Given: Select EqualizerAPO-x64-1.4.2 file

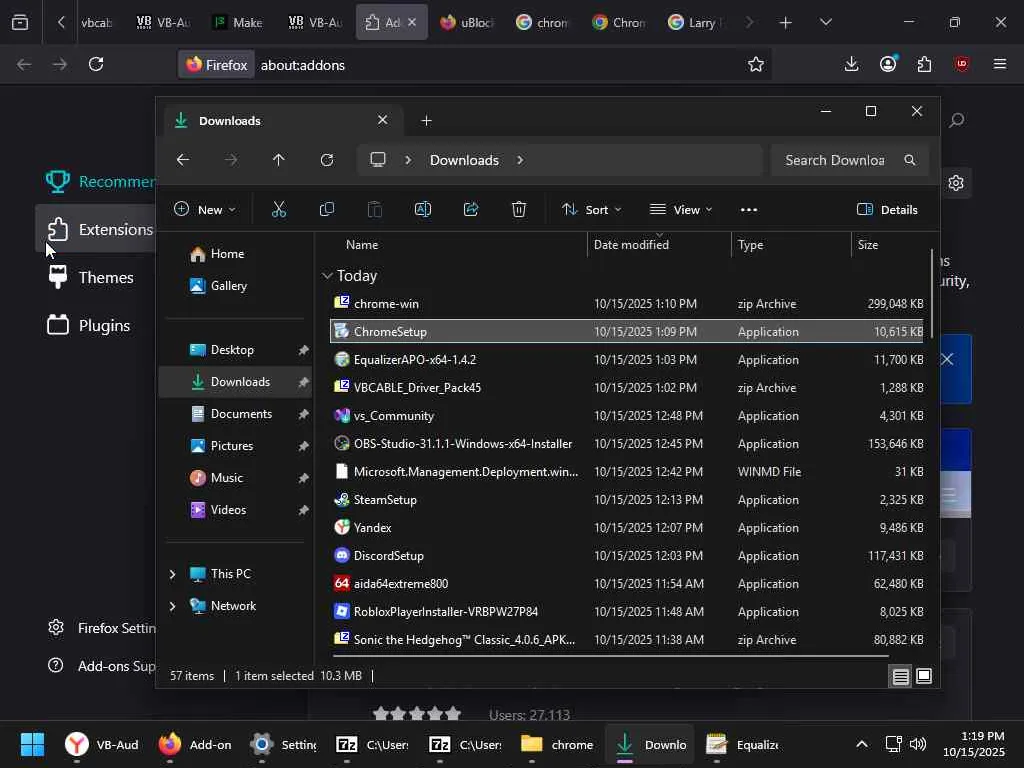Looking at the screenshot, I should (627, 360).
